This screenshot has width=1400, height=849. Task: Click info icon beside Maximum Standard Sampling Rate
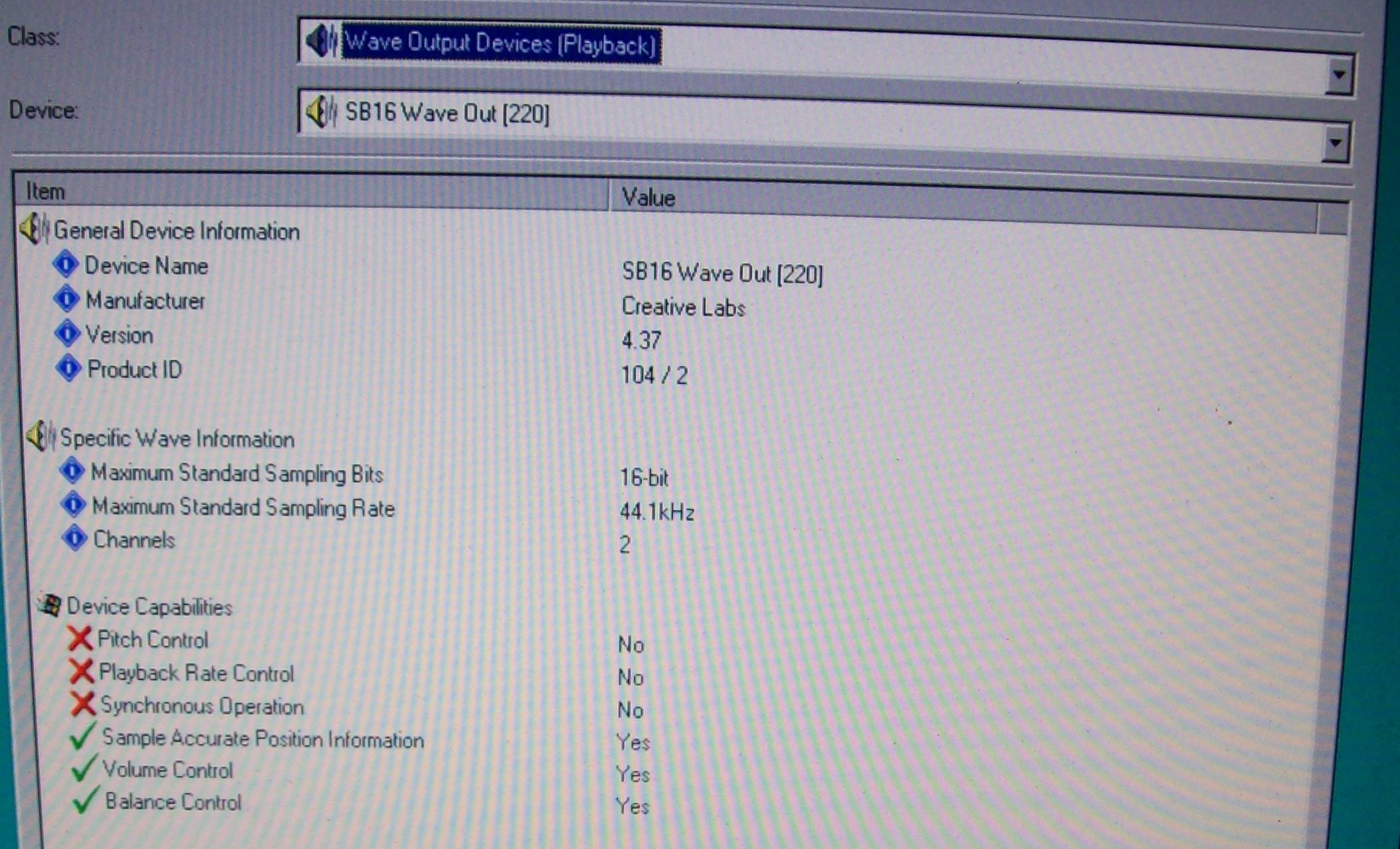[73, 505]
